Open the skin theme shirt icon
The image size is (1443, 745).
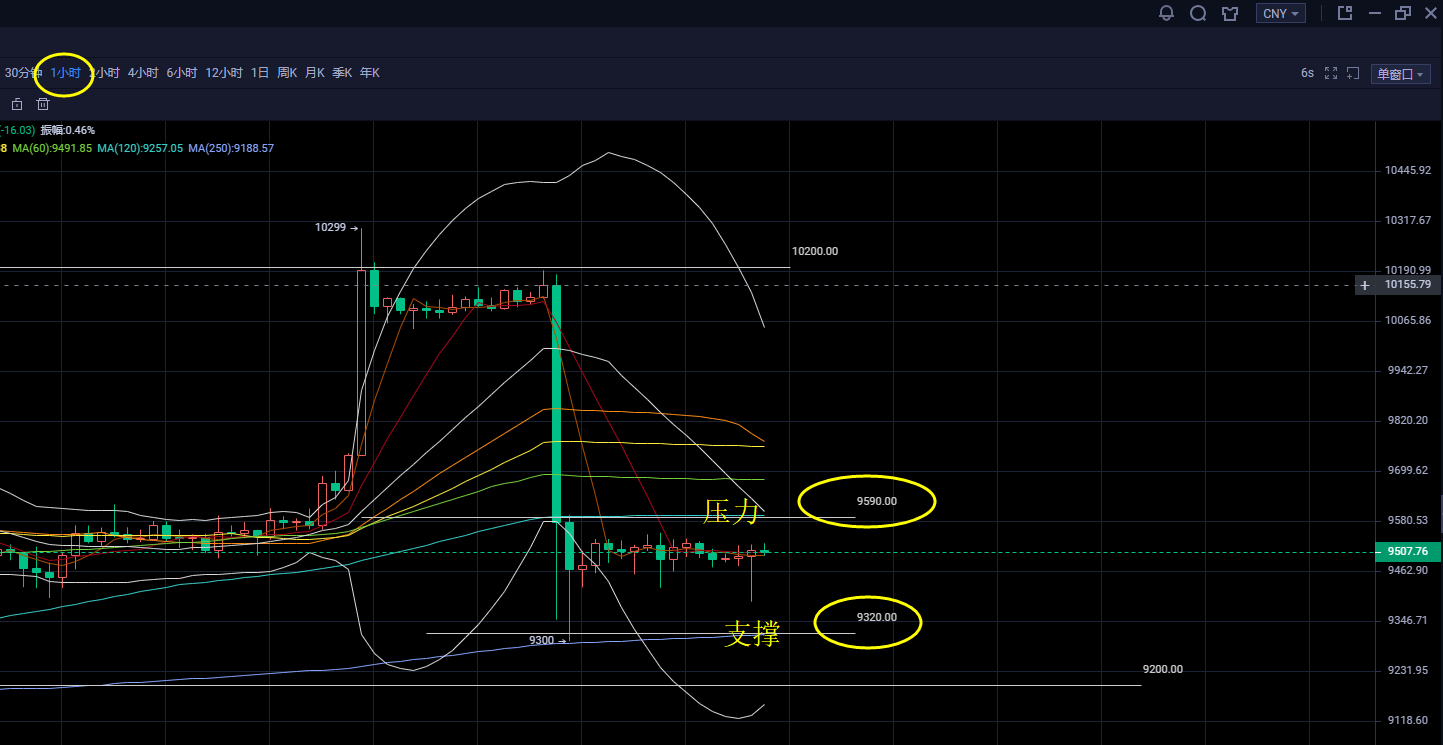[x=1230, y=13]
